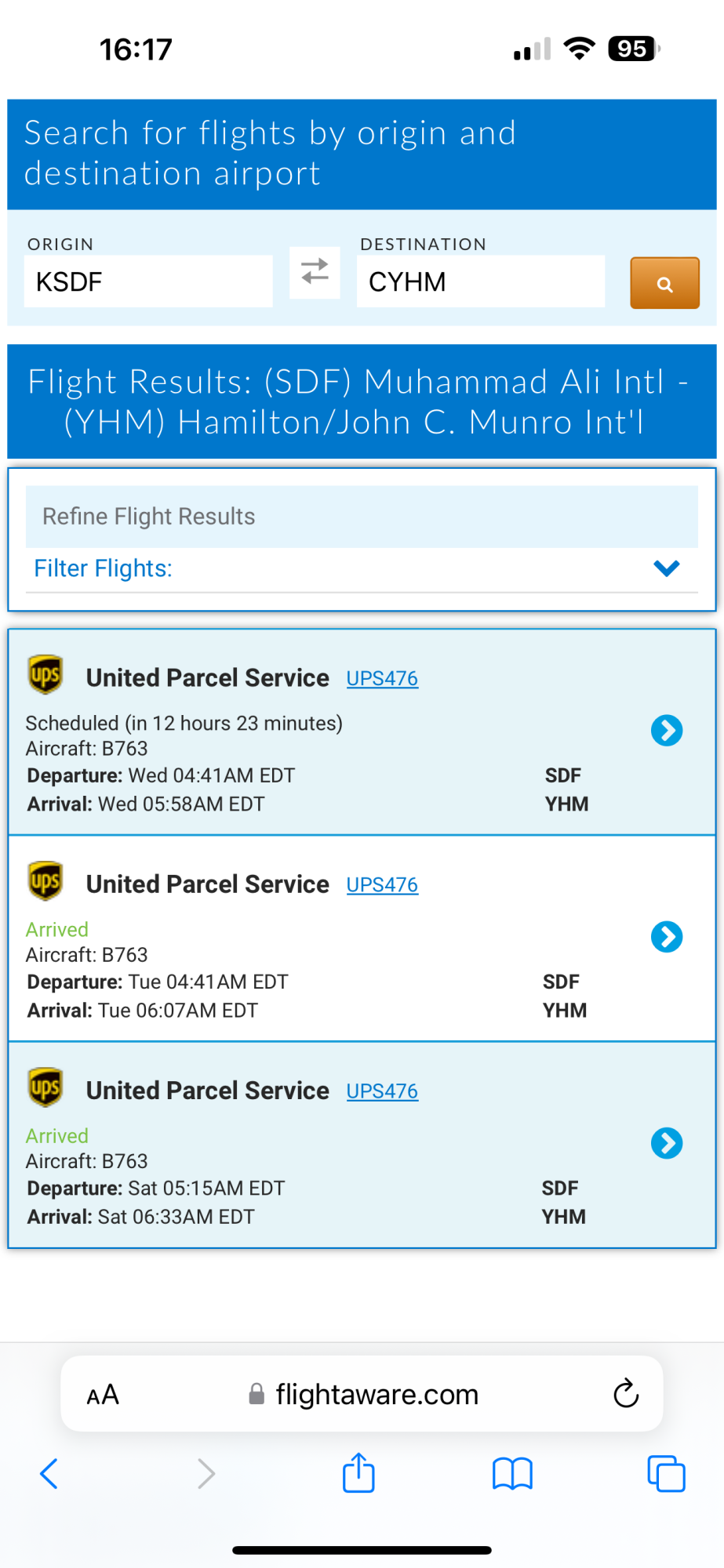Image resolution: width=724 pixels, height=1568 pixels.
Task: Open details arrow for Wednesday's scheduled flight
Action: coord(667,731)
